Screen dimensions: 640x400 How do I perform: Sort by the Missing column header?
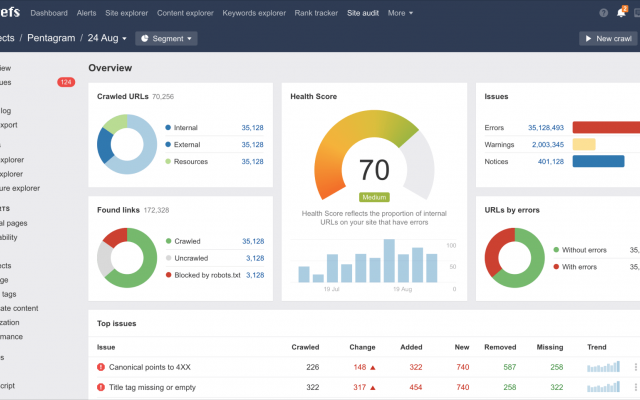550,347
